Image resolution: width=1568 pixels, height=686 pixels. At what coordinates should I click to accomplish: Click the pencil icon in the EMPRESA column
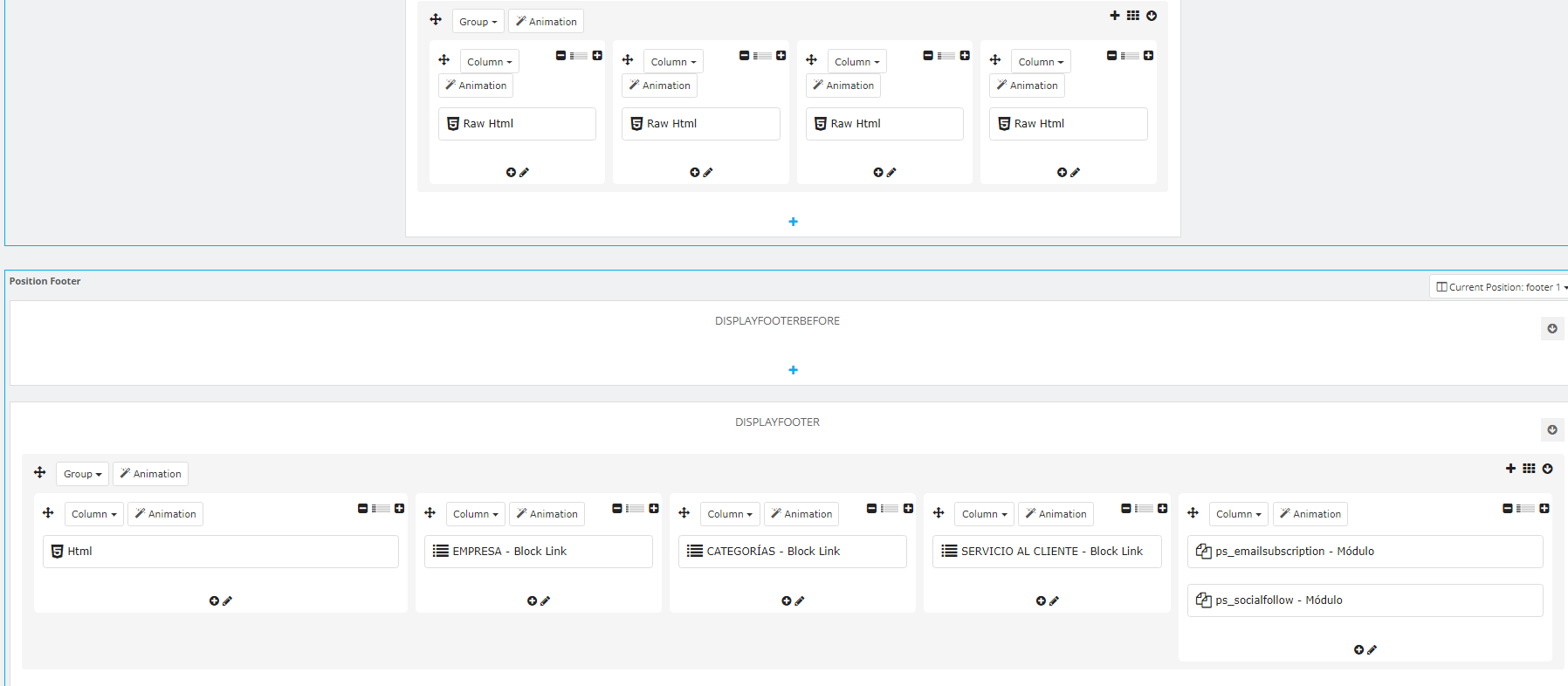545,600
